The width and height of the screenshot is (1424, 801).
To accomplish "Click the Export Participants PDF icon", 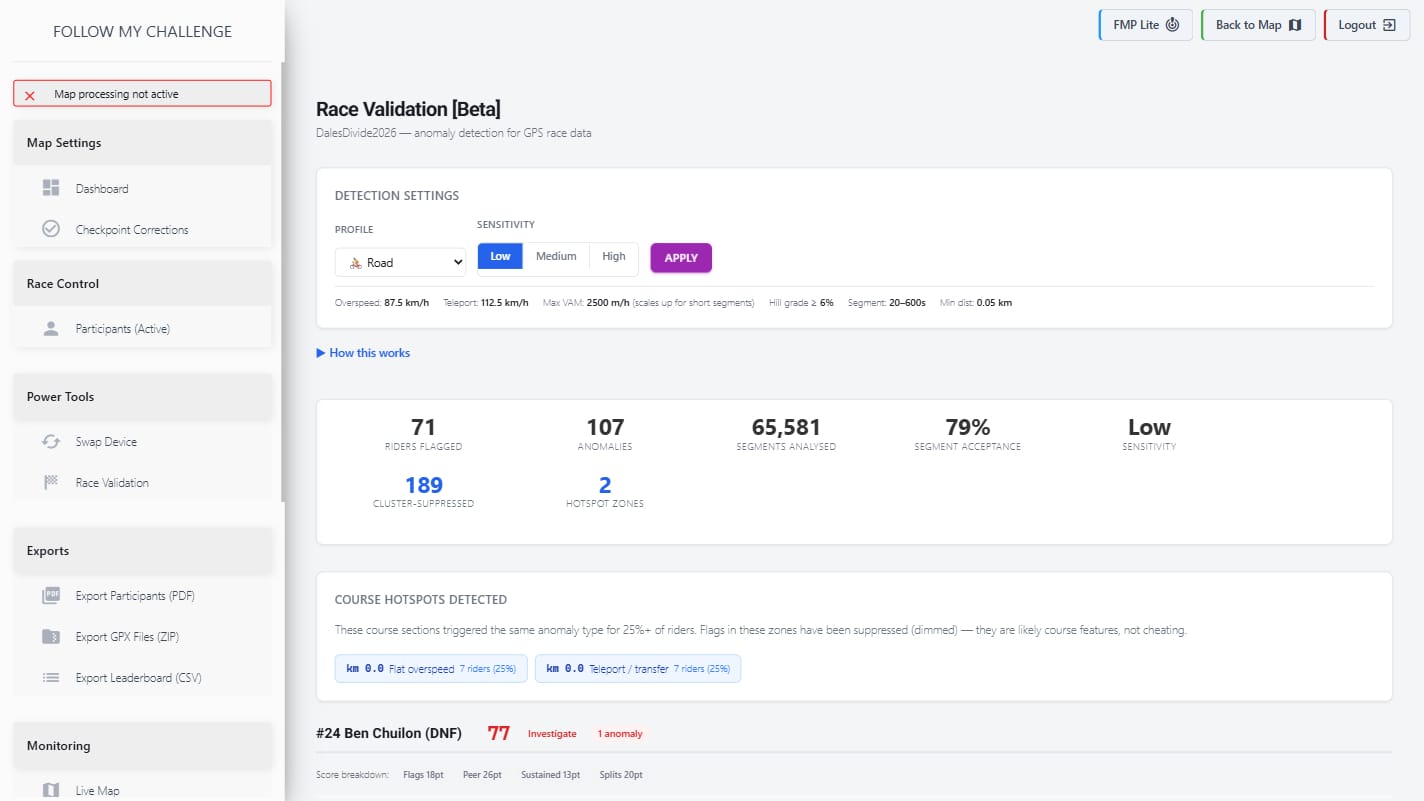I will [x=51, y=595].
